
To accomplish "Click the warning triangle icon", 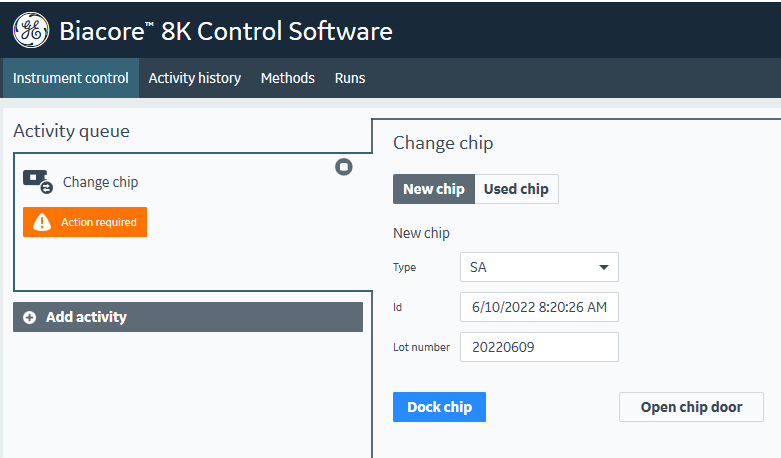I will pos(41,223).
